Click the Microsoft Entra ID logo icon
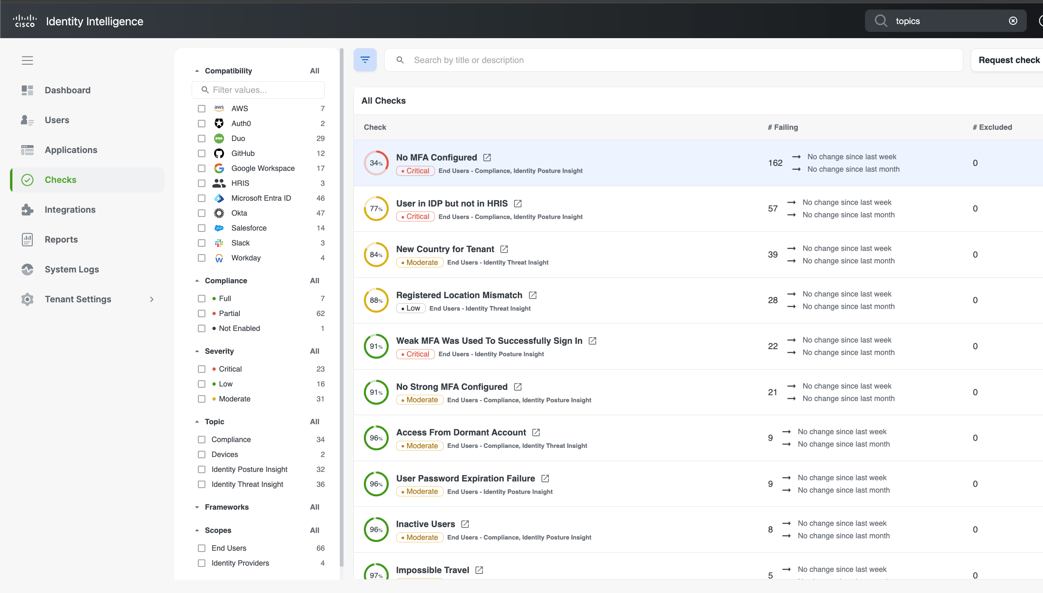 (x=219, y=198)
